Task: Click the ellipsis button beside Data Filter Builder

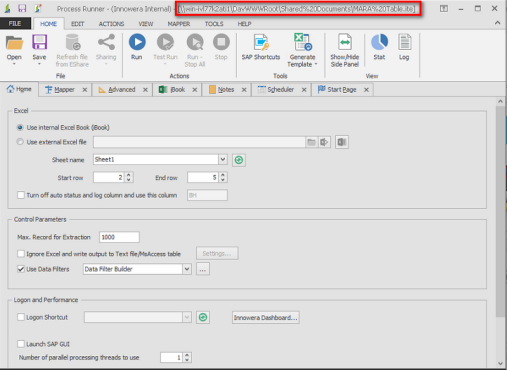Action: [x=203, y=269]
